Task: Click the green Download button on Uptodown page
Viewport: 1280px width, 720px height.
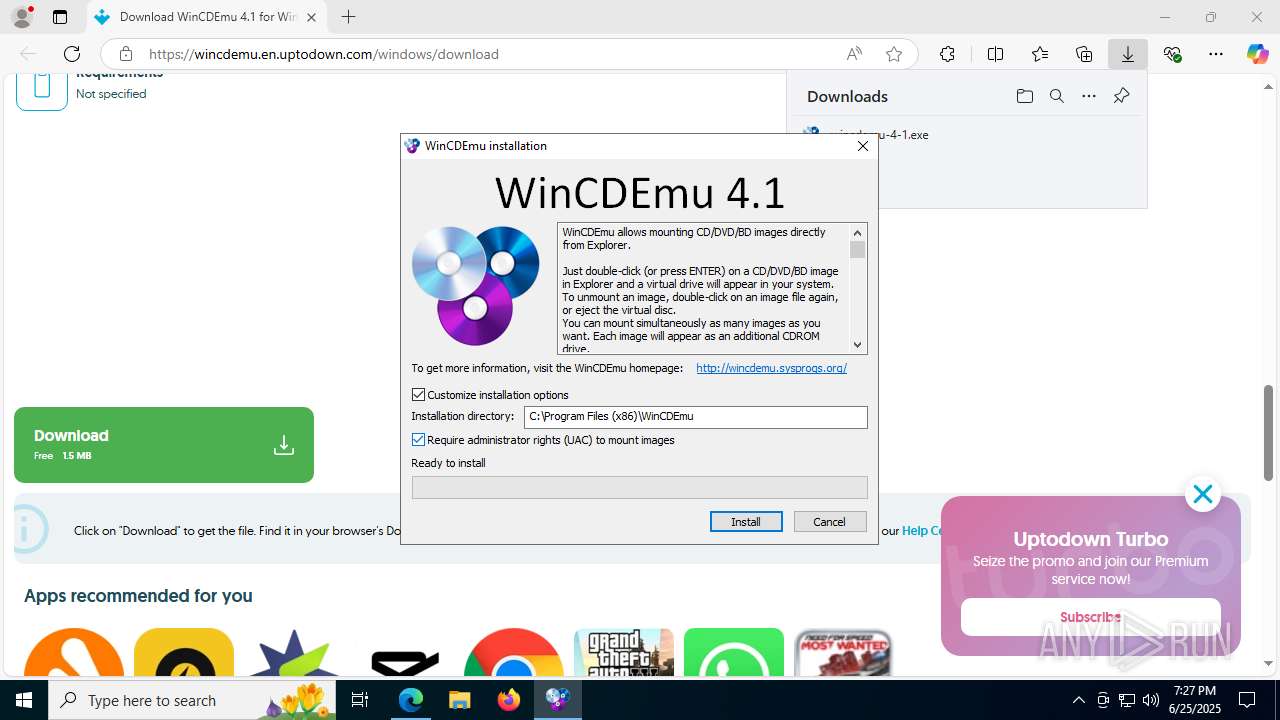Action: tap(164, 445)
